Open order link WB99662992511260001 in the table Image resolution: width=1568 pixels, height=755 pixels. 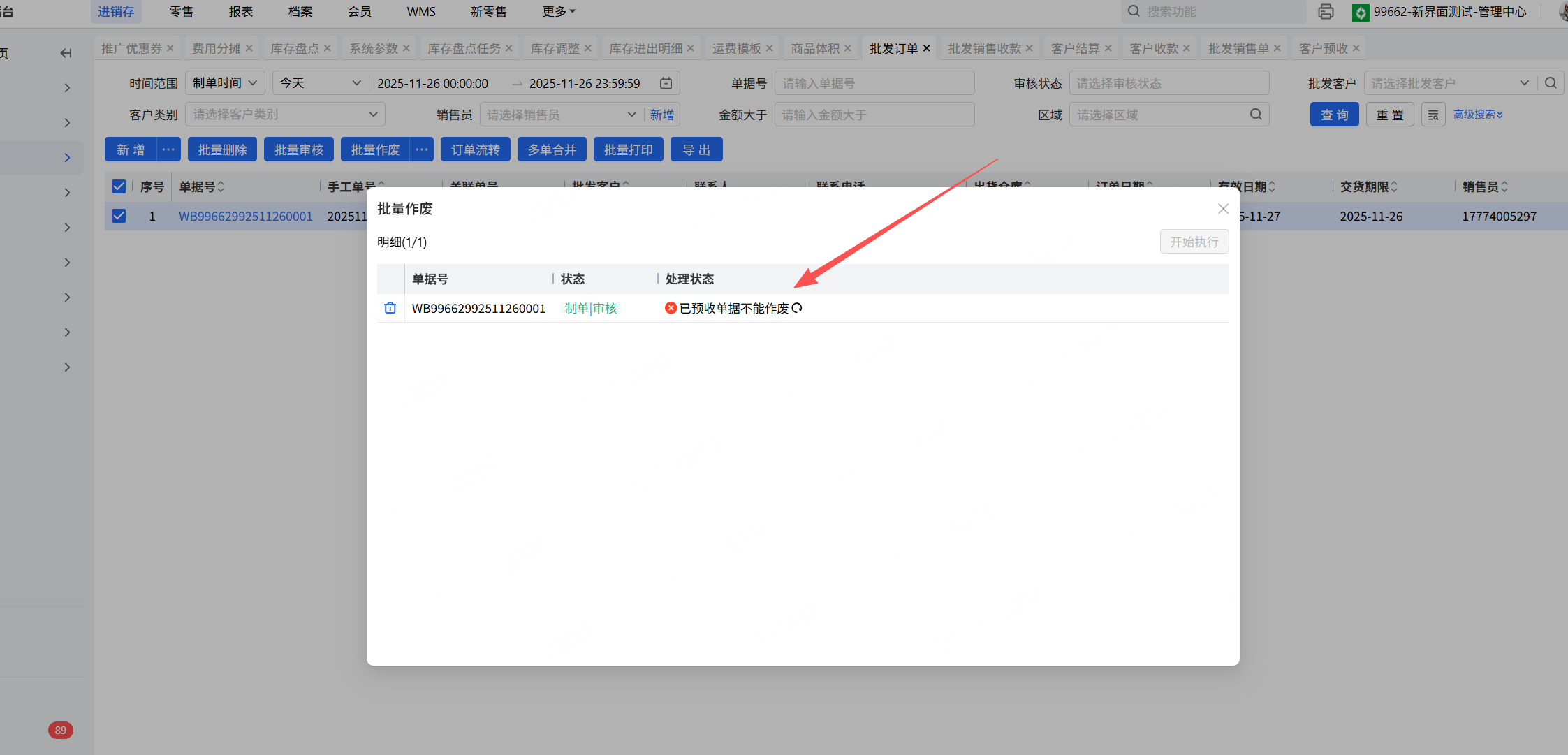[x=246, y=217]
